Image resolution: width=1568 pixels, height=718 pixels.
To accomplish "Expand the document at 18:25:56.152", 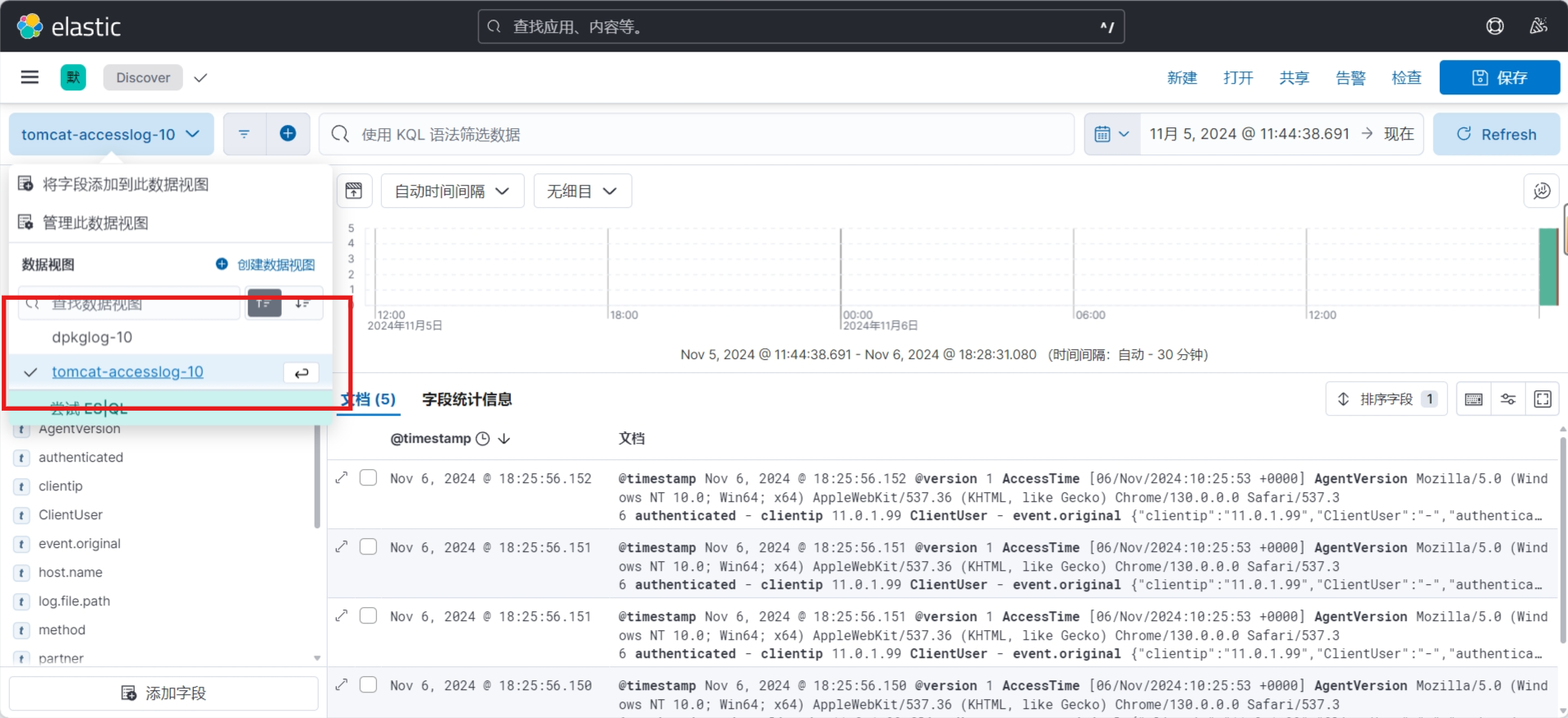I will [x=342, y=477].
